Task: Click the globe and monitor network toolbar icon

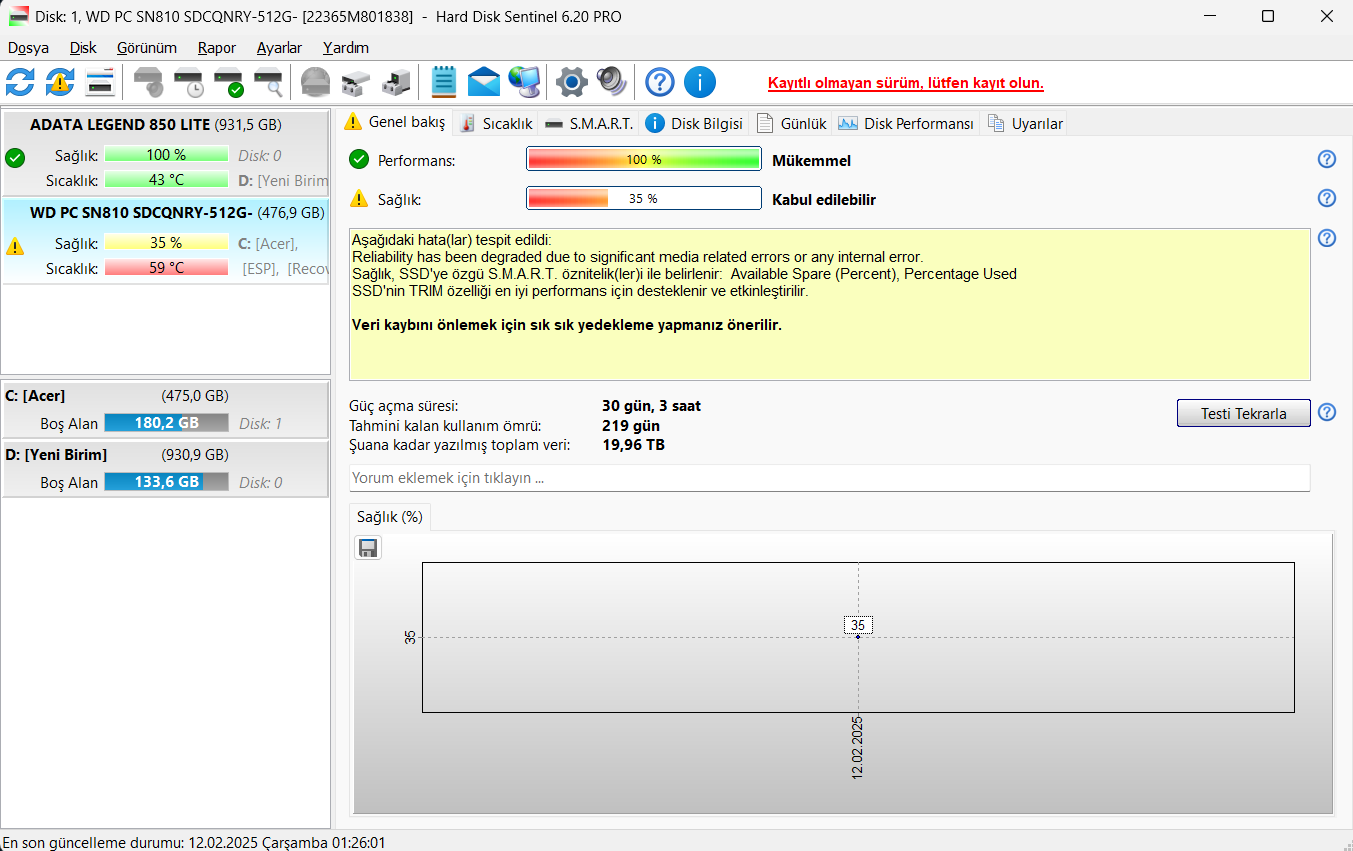Action: point(524,82)
